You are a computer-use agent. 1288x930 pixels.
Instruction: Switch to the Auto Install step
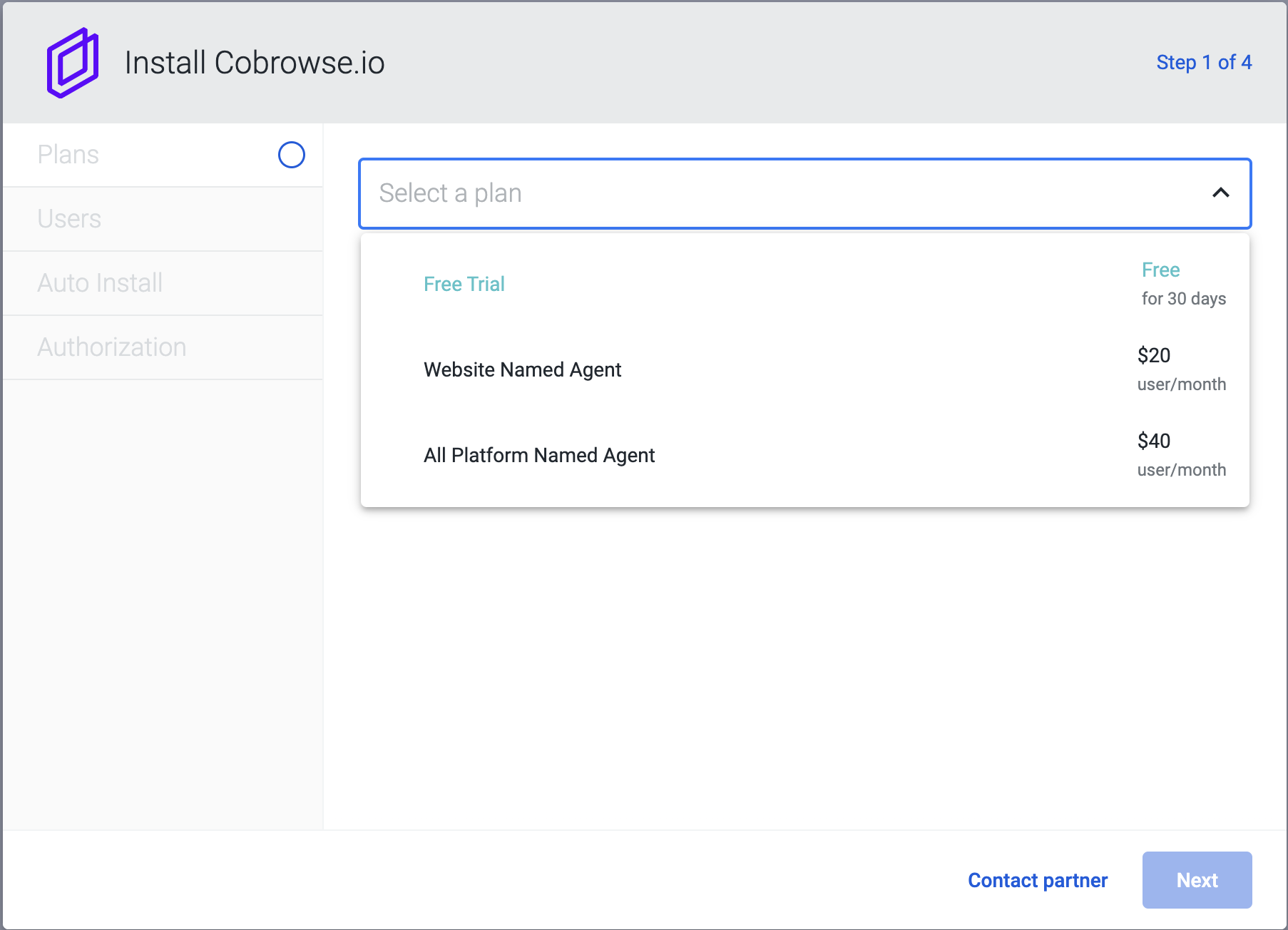click(x=100, y=283)
